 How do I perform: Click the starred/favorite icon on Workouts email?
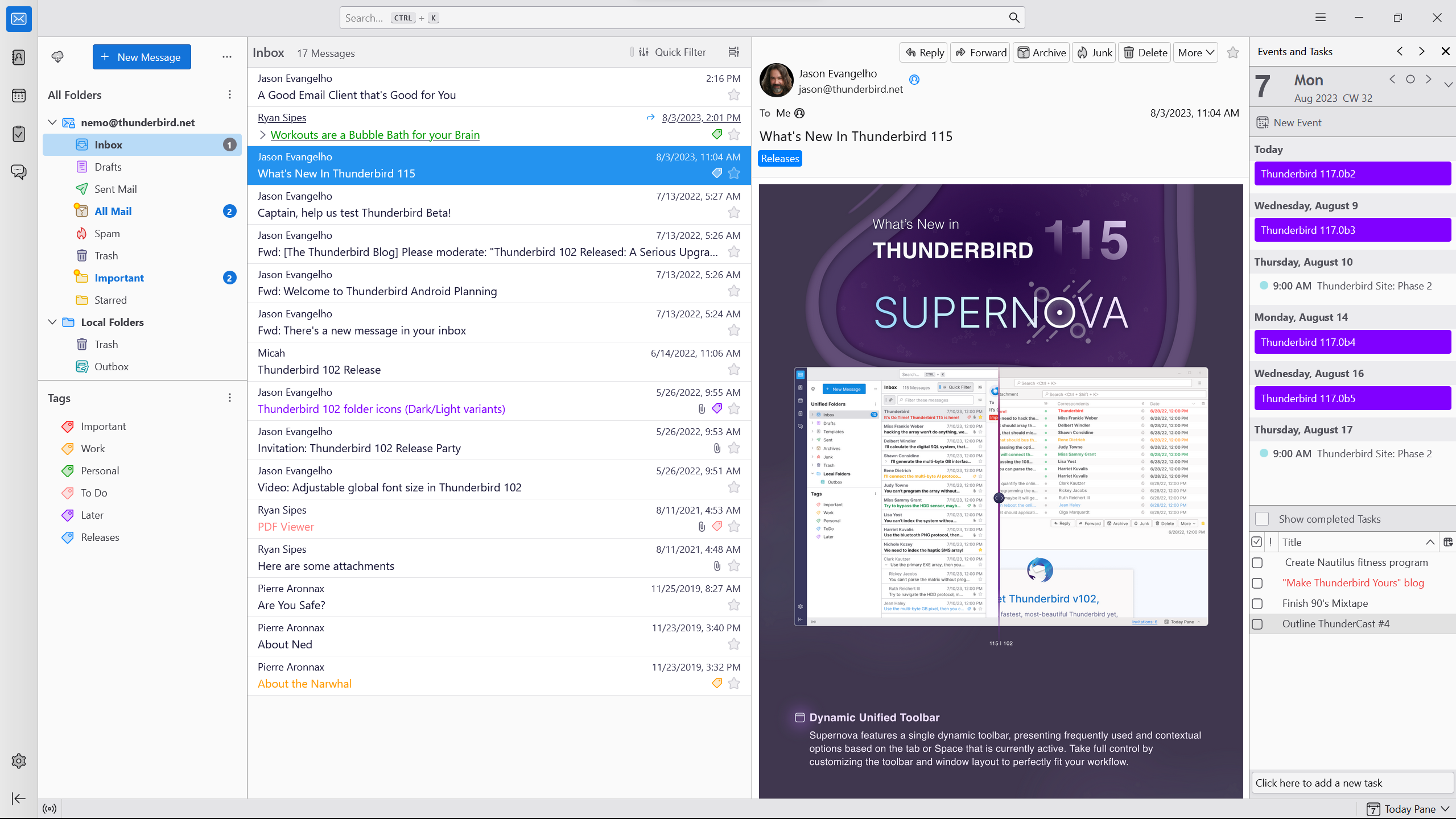pyautogui.click(x=734, y=133)
